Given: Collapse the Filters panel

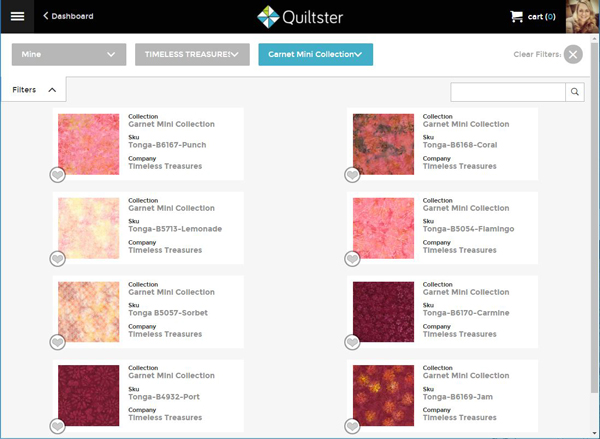Looking at the screenshot, I should click(34, 90).
